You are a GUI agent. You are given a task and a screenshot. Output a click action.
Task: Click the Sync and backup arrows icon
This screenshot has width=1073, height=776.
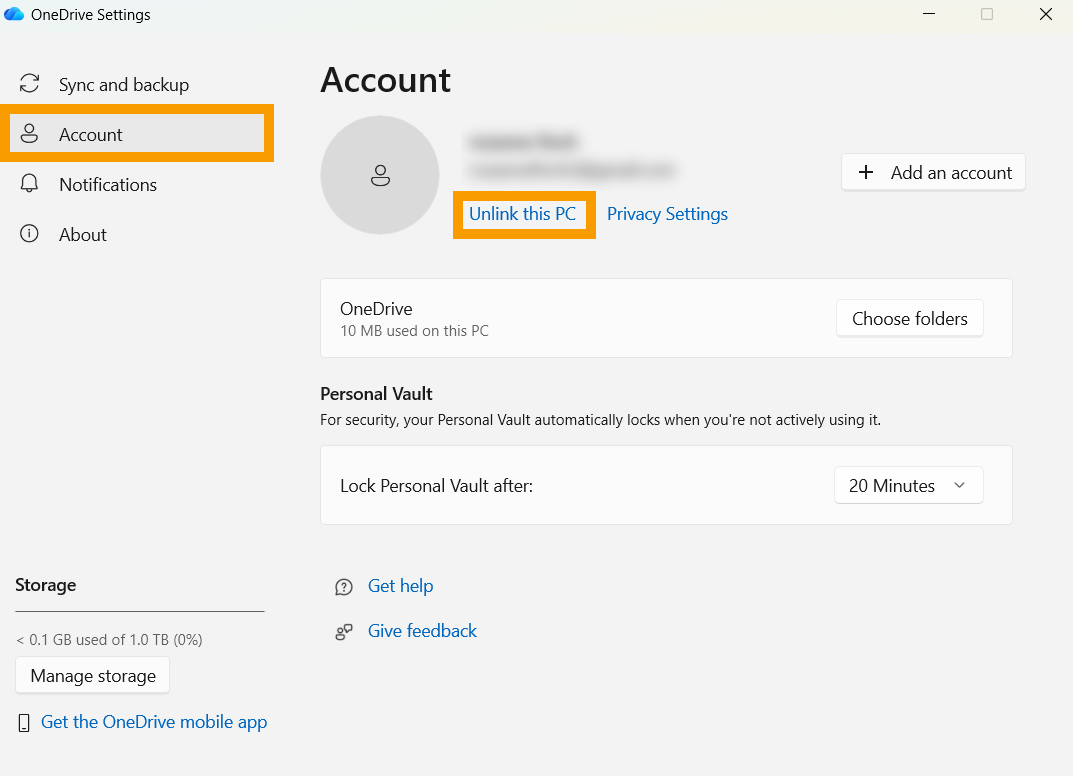pos(30,84)
